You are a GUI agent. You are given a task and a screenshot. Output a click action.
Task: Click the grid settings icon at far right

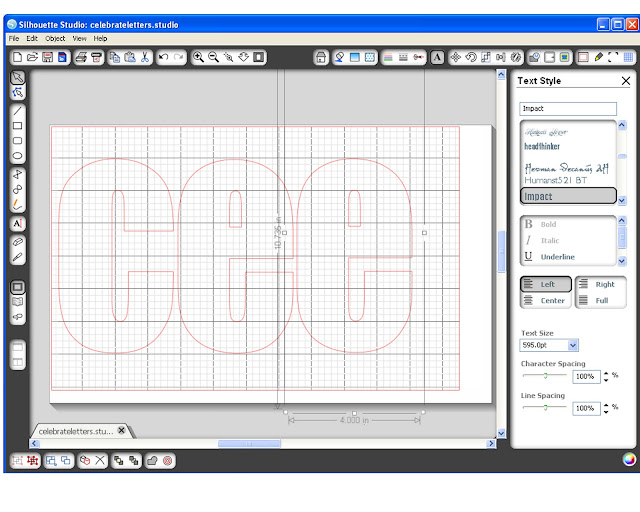point(629,58)
